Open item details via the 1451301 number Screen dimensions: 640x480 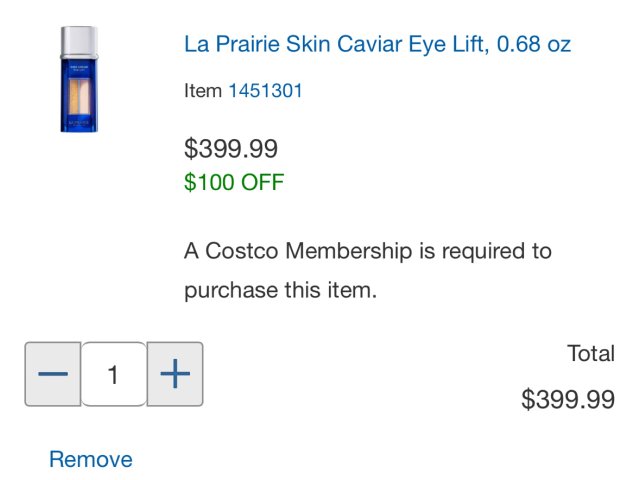pyautogui.click(x=265, y=91)
